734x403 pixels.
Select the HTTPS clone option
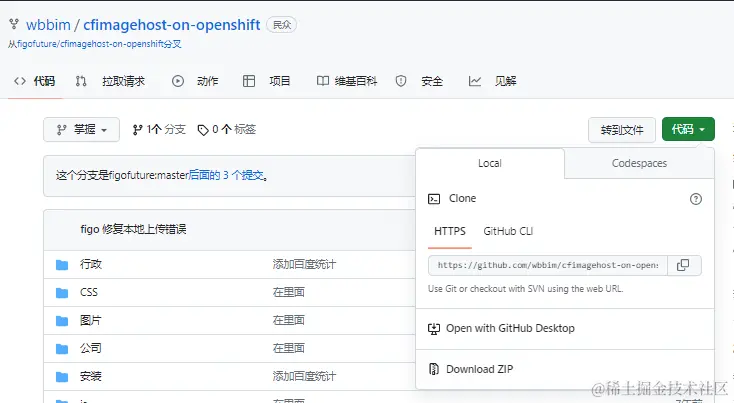click(450, 231)
